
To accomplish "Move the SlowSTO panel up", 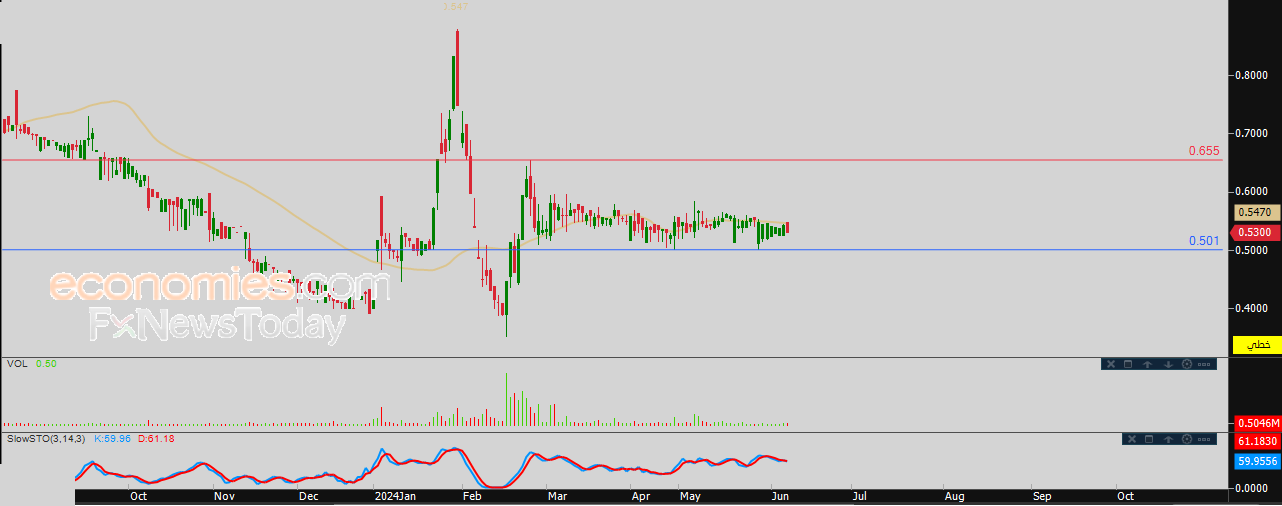I will click(1168, 439).
